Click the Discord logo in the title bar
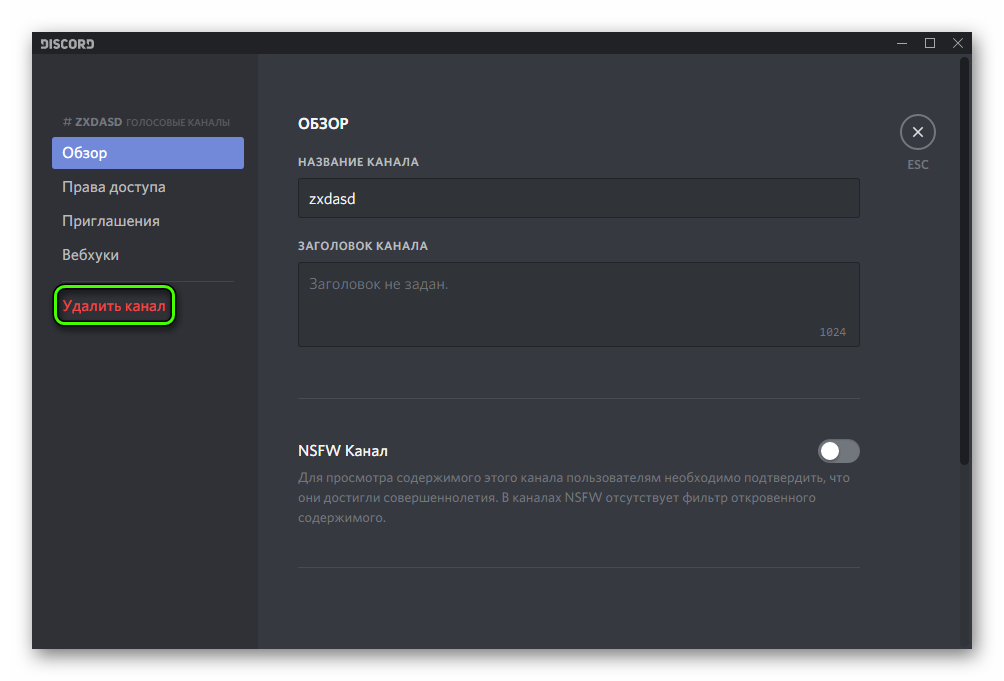This screenshot has height=681, width=1004. pyautogui.click(x=67, y=44)
